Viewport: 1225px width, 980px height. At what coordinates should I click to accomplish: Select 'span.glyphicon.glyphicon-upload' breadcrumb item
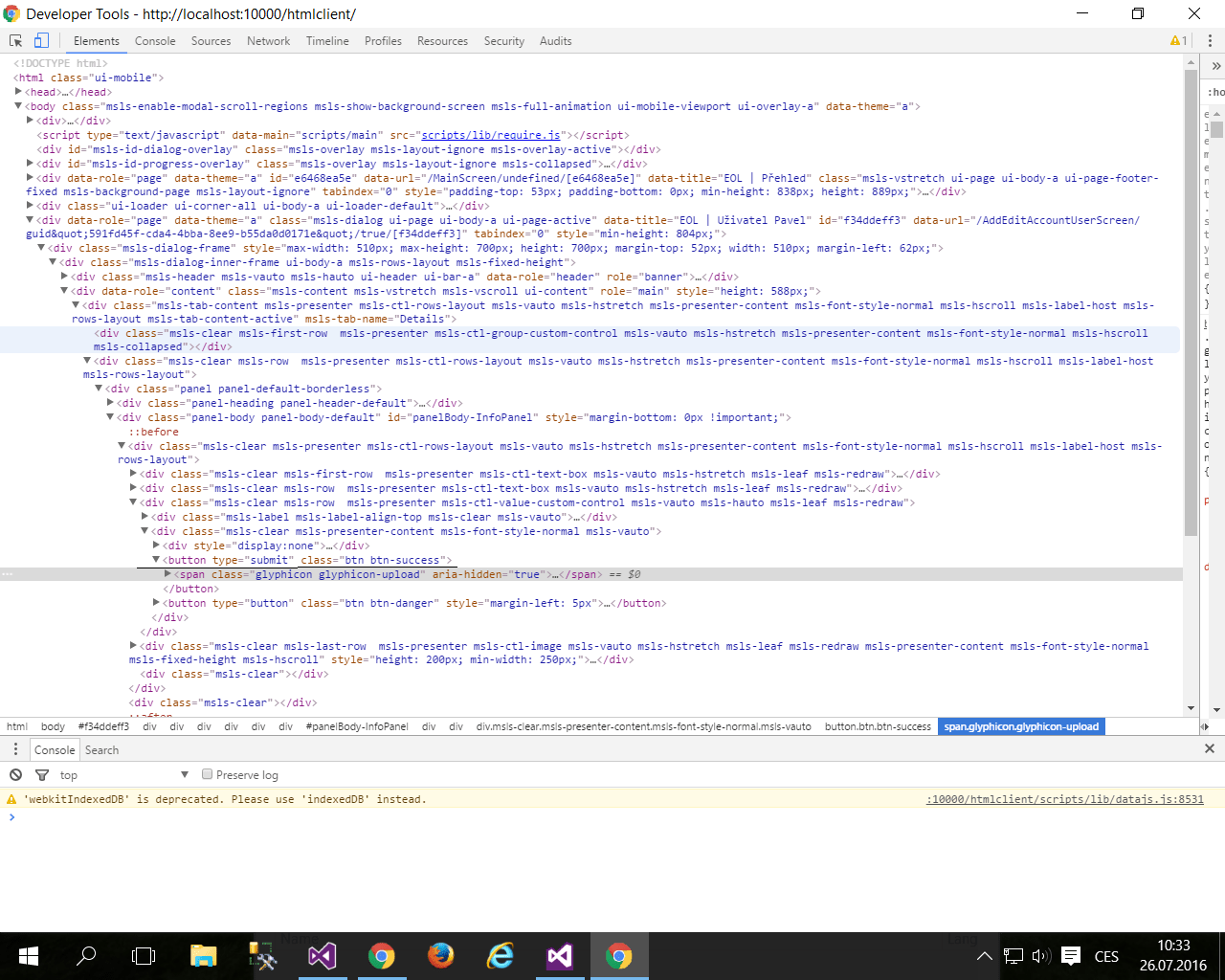click(1021, 726)
